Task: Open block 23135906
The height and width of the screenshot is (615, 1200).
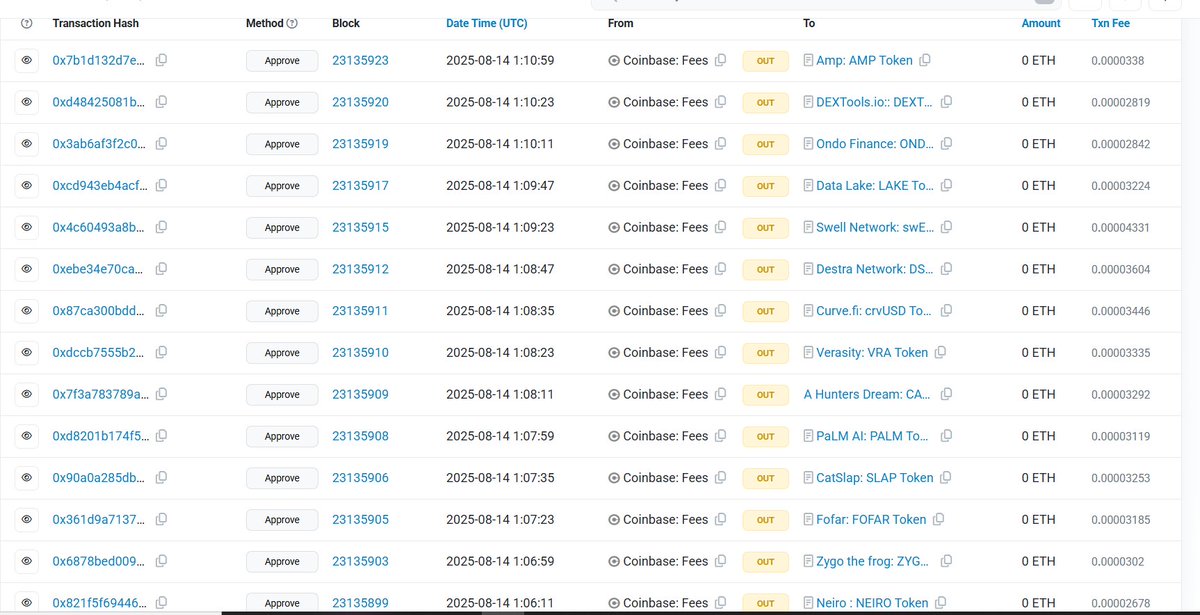Action: 360,478
